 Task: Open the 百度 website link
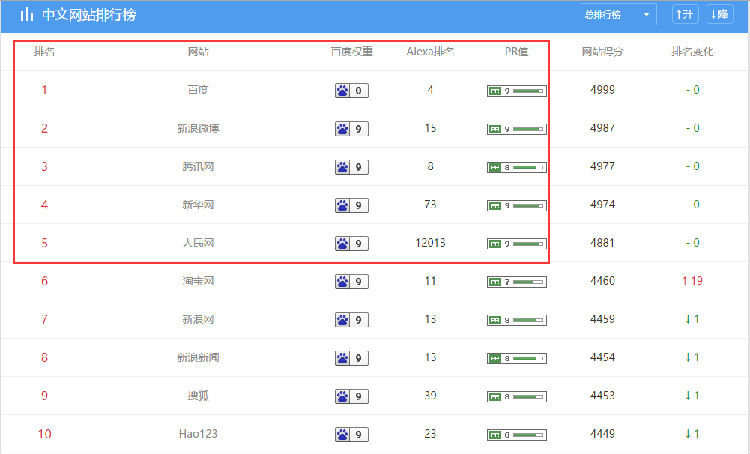198,90
